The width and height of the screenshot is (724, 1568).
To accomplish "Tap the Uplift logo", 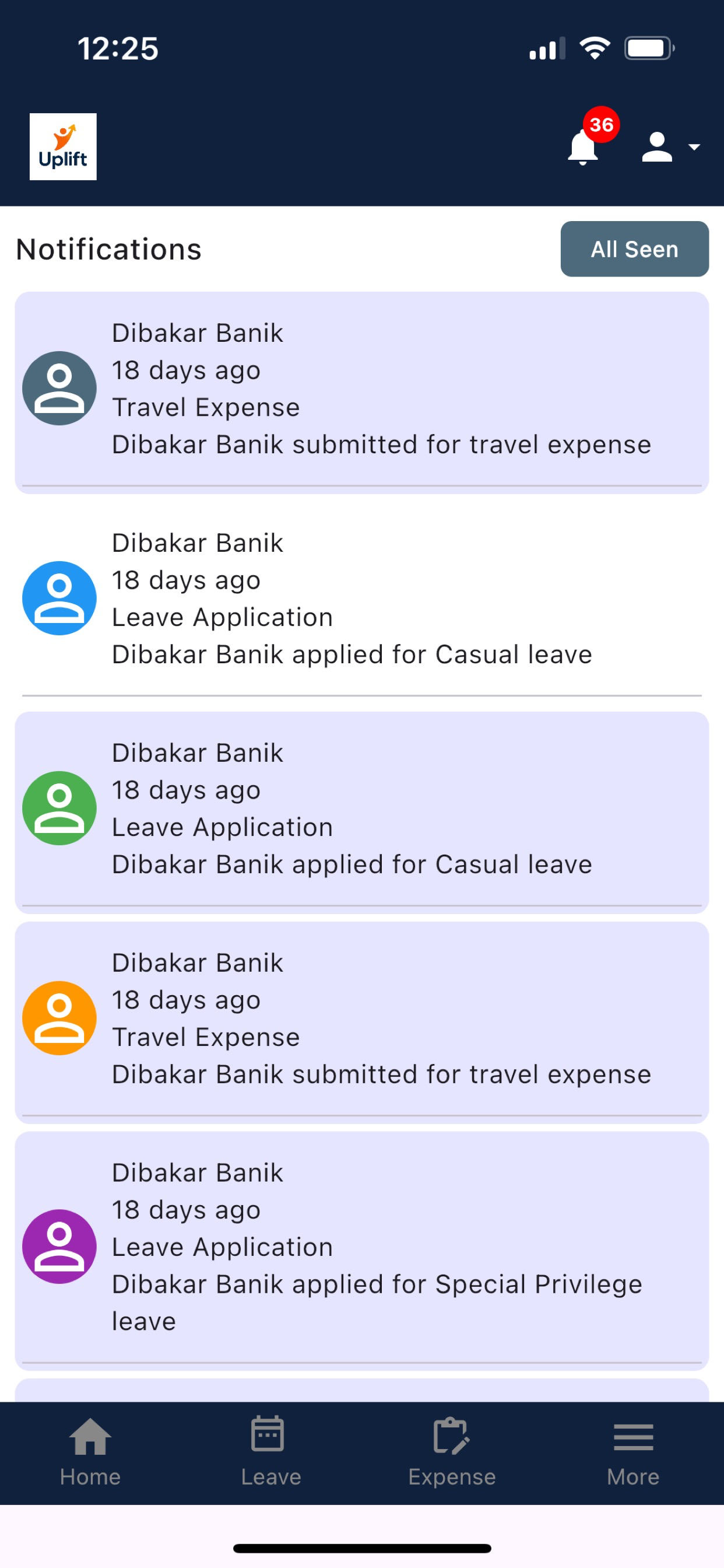I will click(64, 146).
